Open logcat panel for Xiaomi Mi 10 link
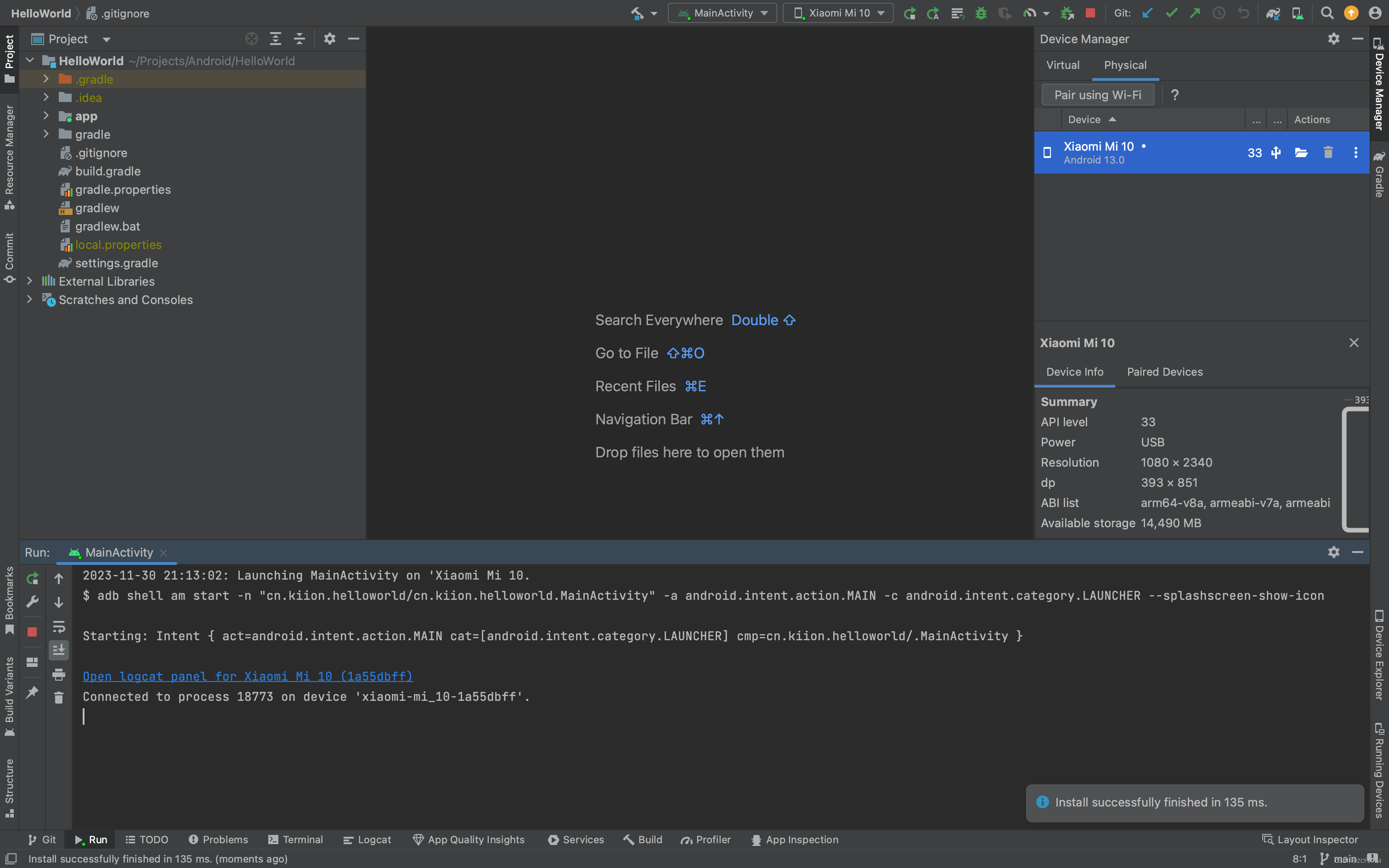 point(247,676)
